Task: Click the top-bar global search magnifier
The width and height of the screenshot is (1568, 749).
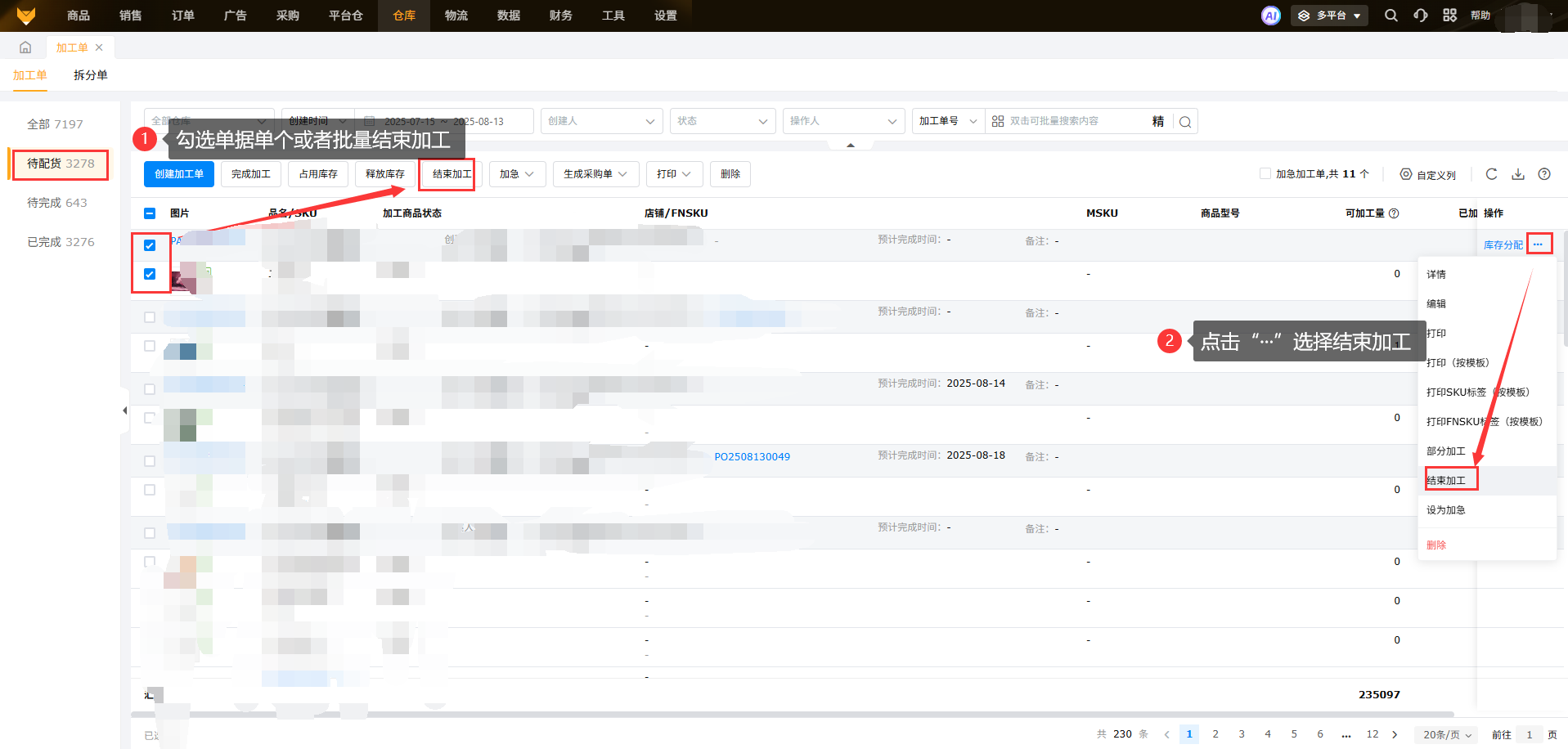Action: [1391, 16]
